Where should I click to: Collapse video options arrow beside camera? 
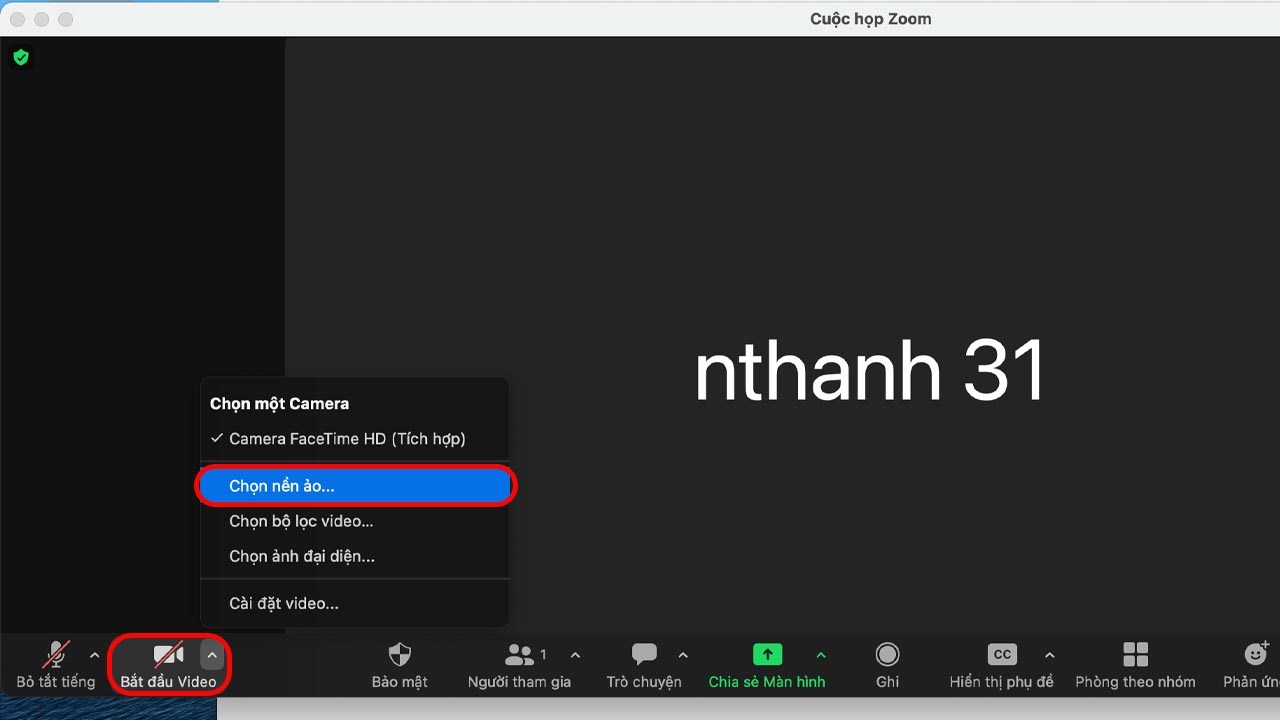click(212, 655)
